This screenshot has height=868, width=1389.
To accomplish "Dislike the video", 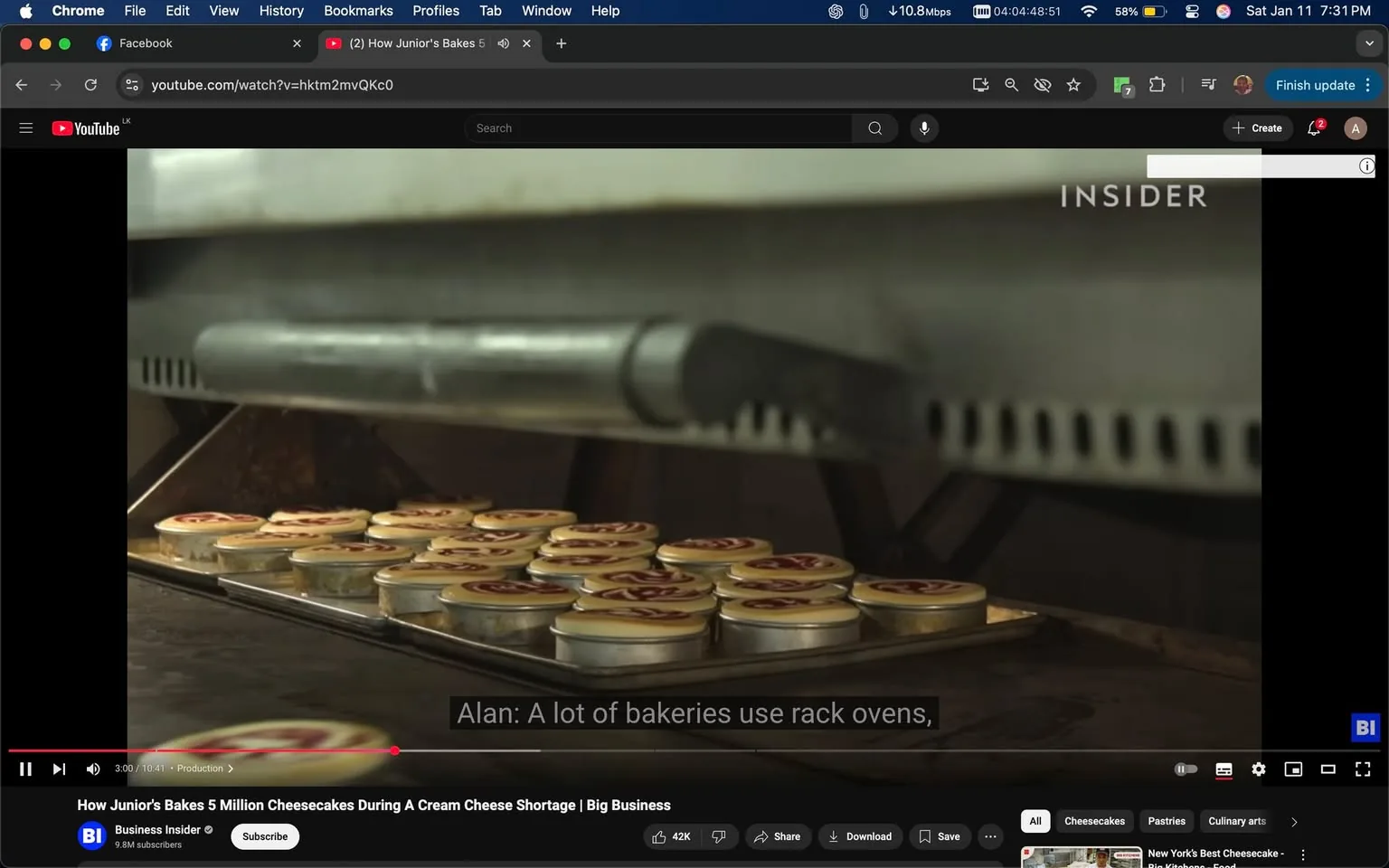I will (719, 836).
